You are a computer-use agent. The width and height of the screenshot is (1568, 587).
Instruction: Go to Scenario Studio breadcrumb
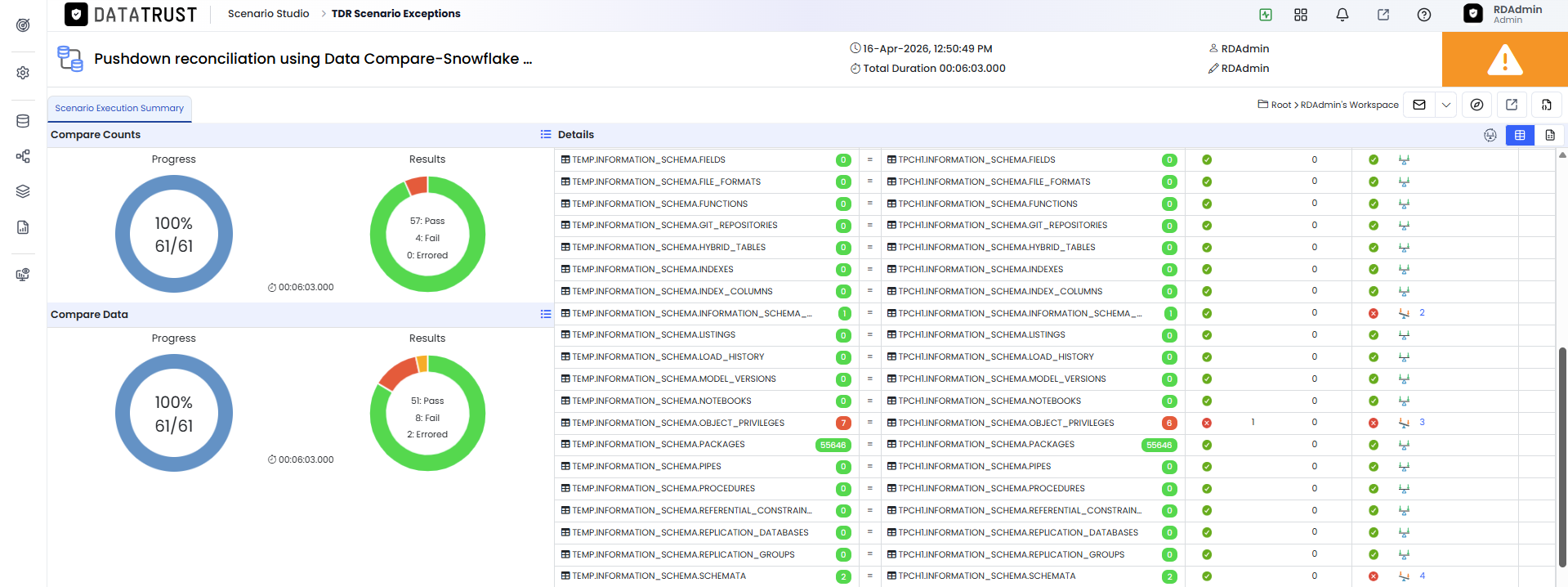268,14
